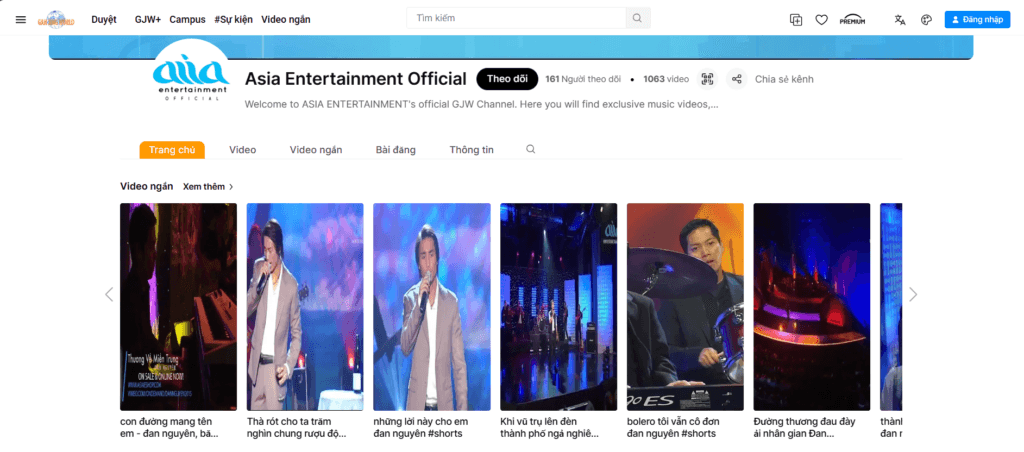Click the Video ngắn section heading
Screen dimensions: 1024x452
click(147, 186)
